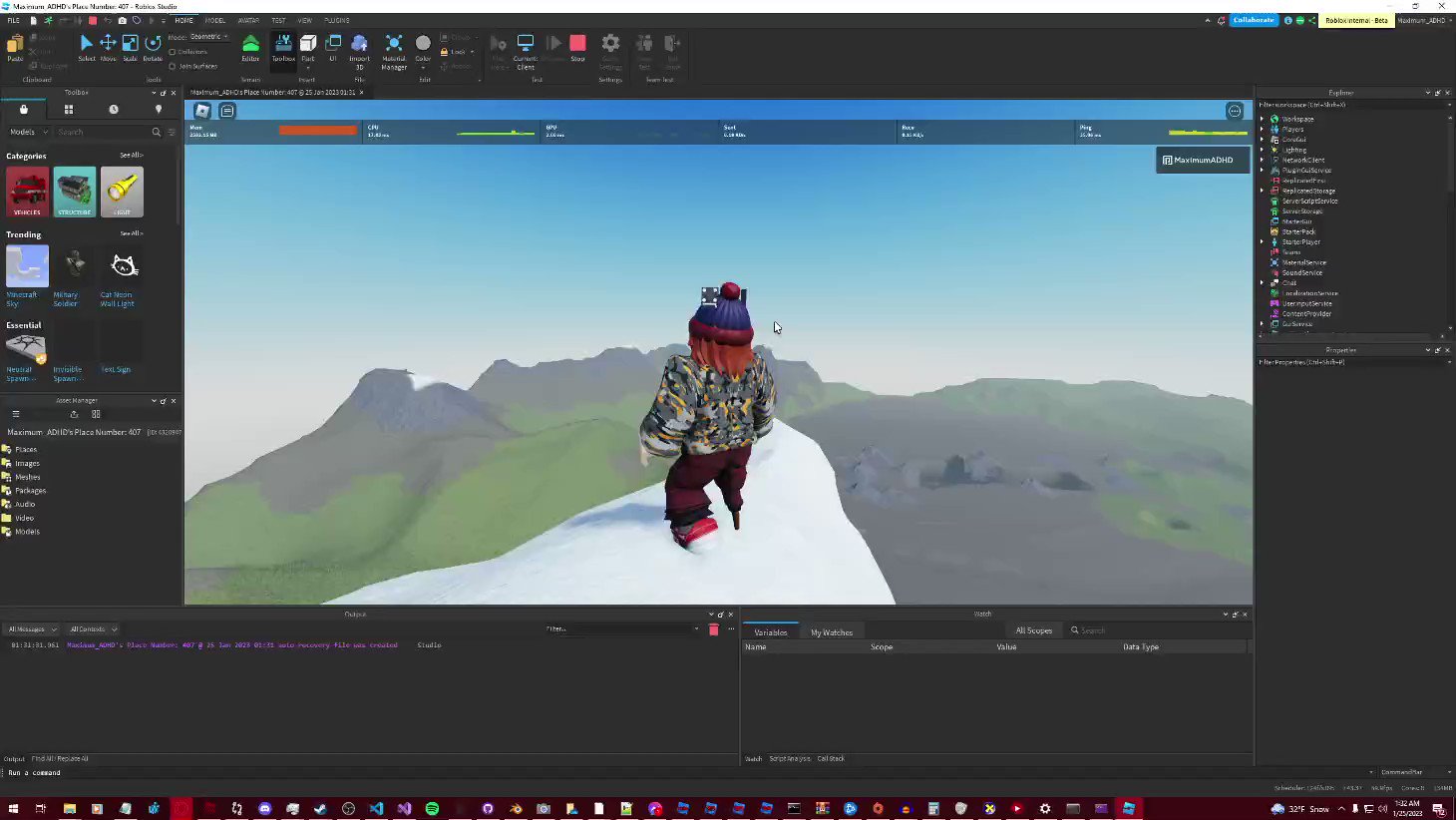Open the All Messages filter dropdown
The image size is (1456, 820).
tap(32, 629)
